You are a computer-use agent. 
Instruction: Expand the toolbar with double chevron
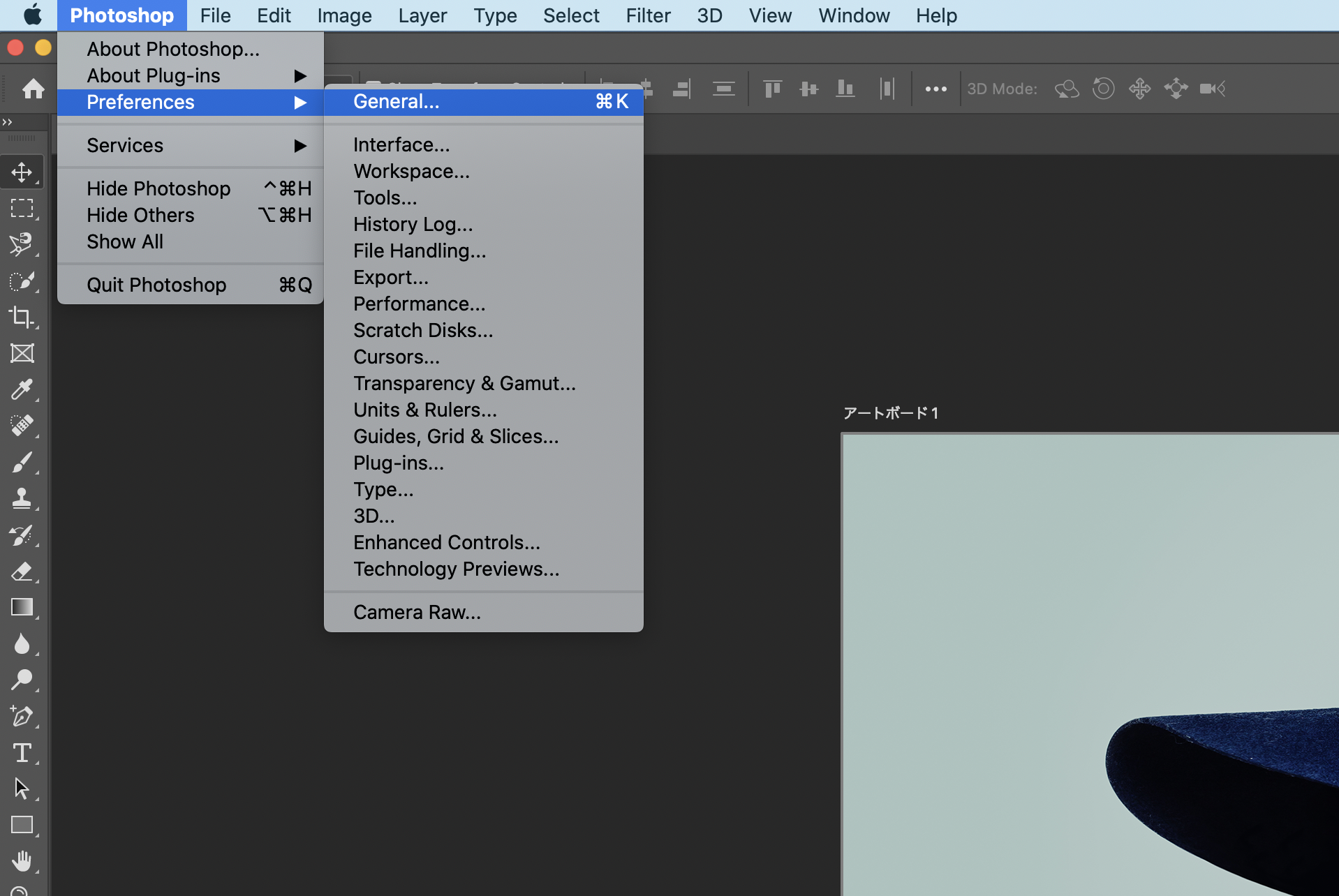click(8, 122)
